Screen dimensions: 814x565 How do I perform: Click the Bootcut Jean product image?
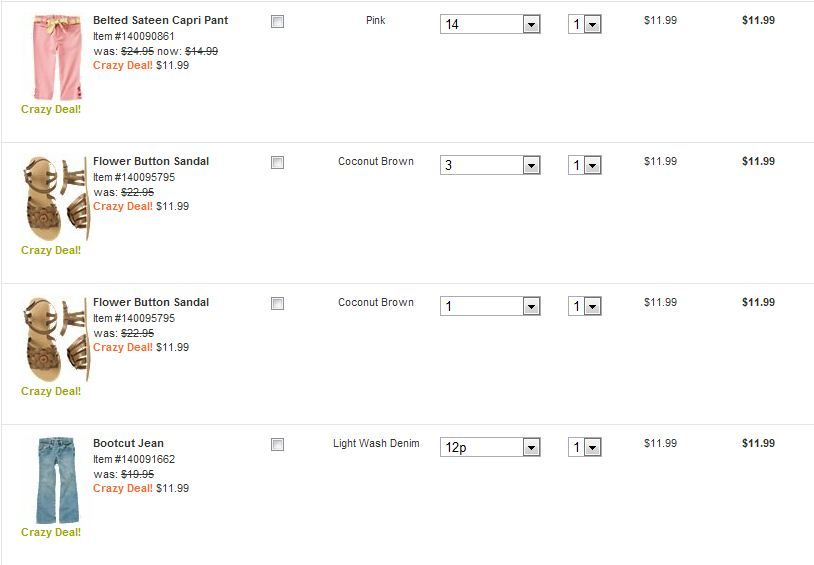tap(57, 480)
